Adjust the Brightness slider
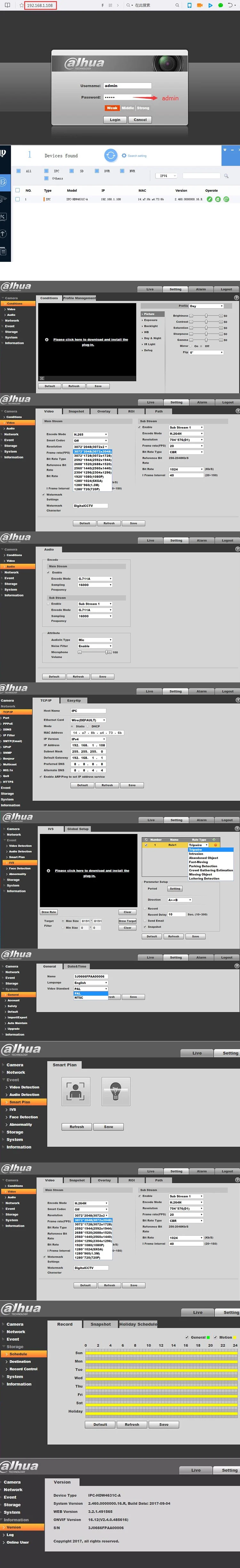The height and width of the screenshot is (1568, 240). [206, 315]
